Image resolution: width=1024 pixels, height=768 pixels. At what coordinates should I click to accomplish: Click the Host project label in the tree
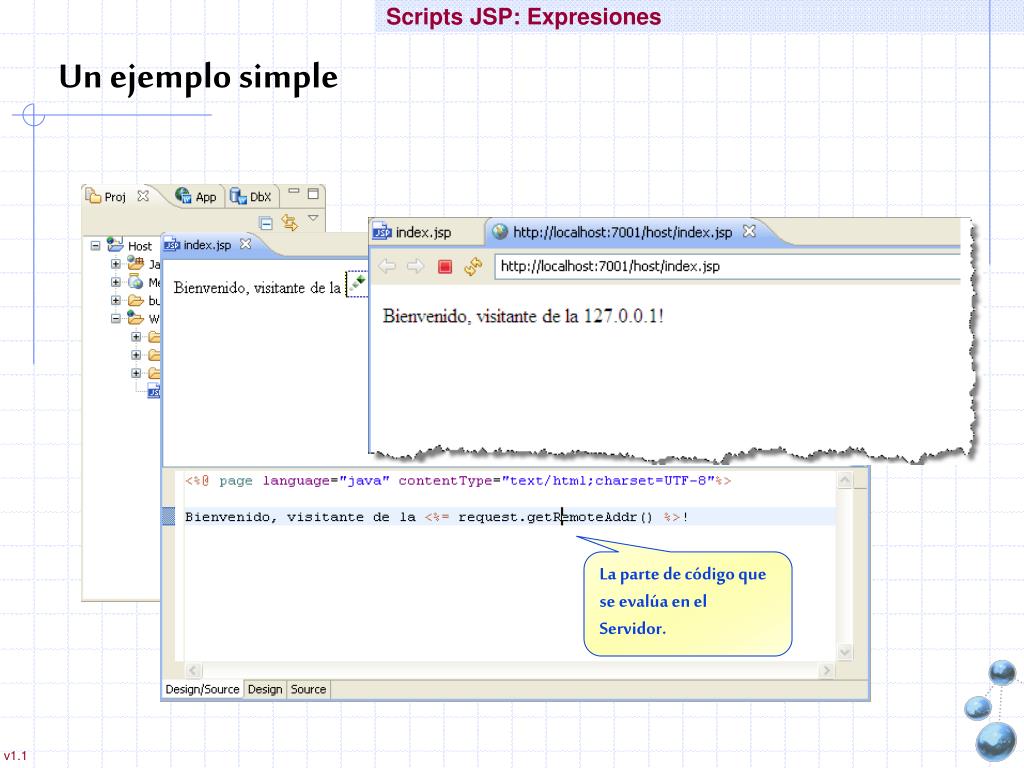tap(140, 246)
